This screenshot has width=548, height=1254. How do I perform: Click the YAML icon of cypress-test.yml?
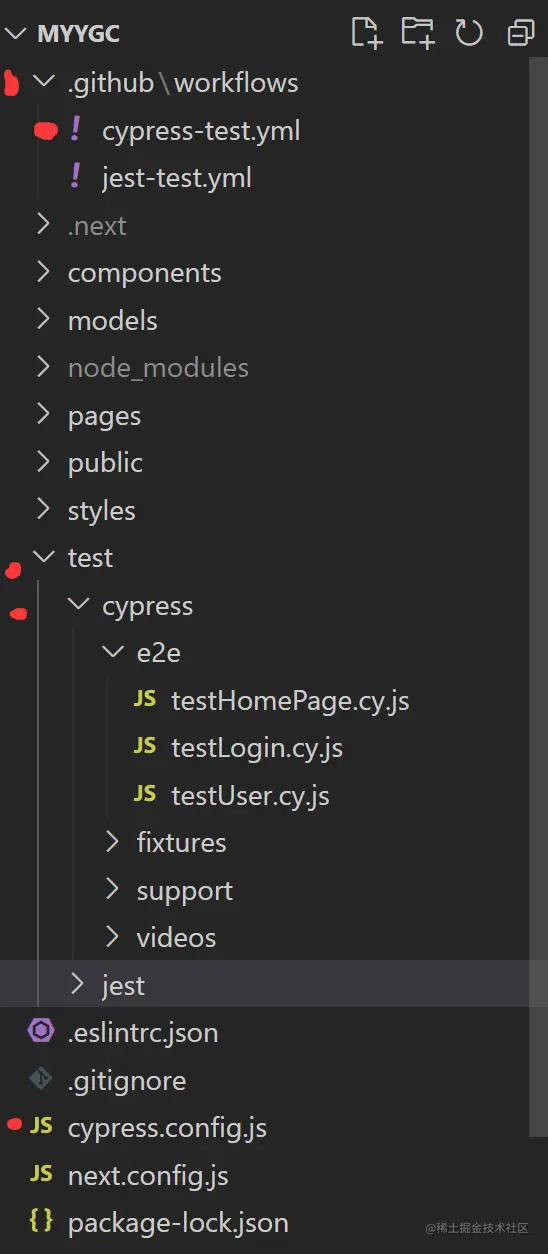75,130
